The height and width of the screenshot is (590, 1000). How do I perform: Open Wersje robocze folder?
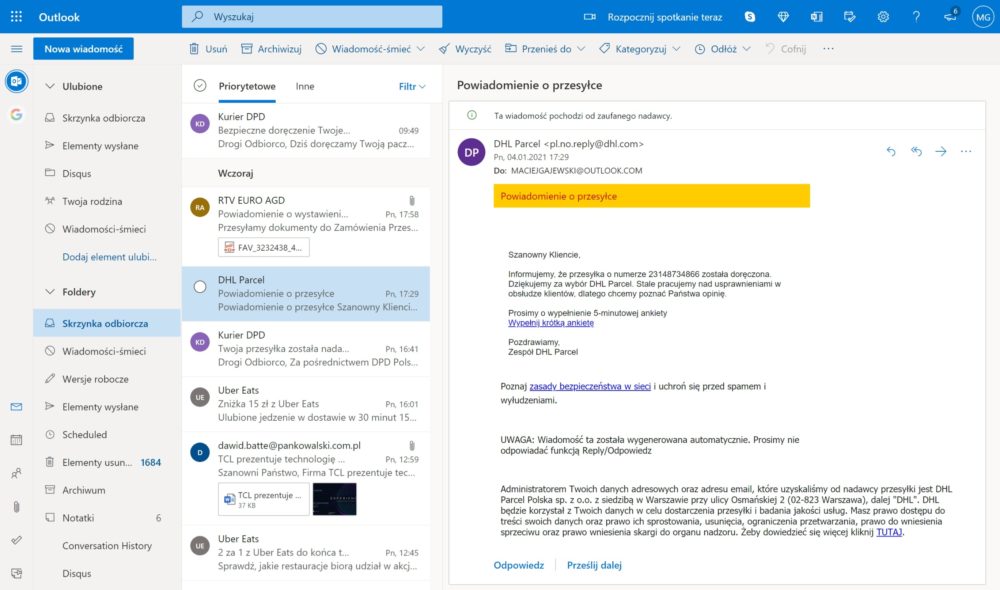[x=107, y=379]
